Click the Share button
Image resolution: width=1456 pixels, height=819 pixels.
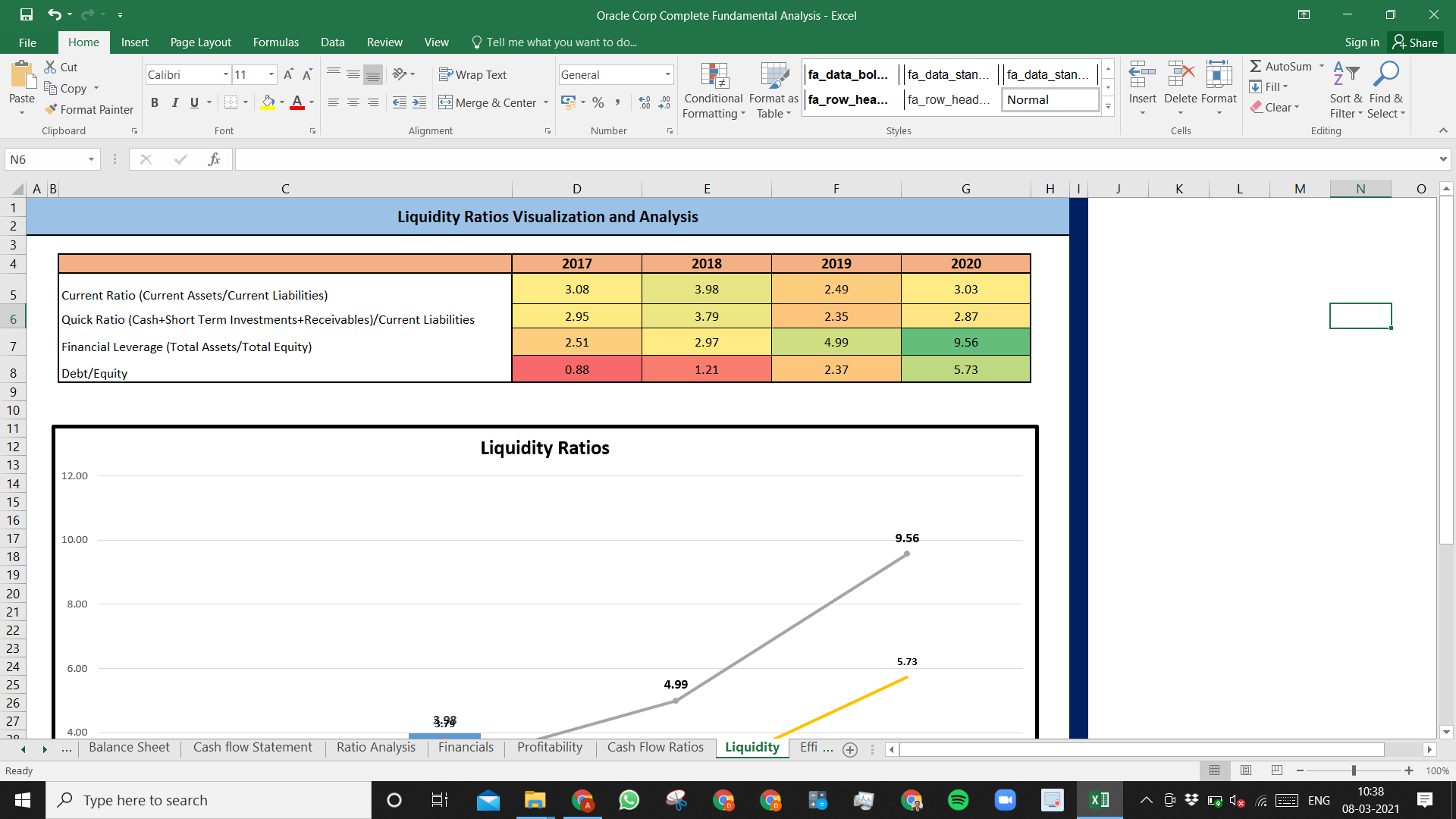tap(1415, 42)
